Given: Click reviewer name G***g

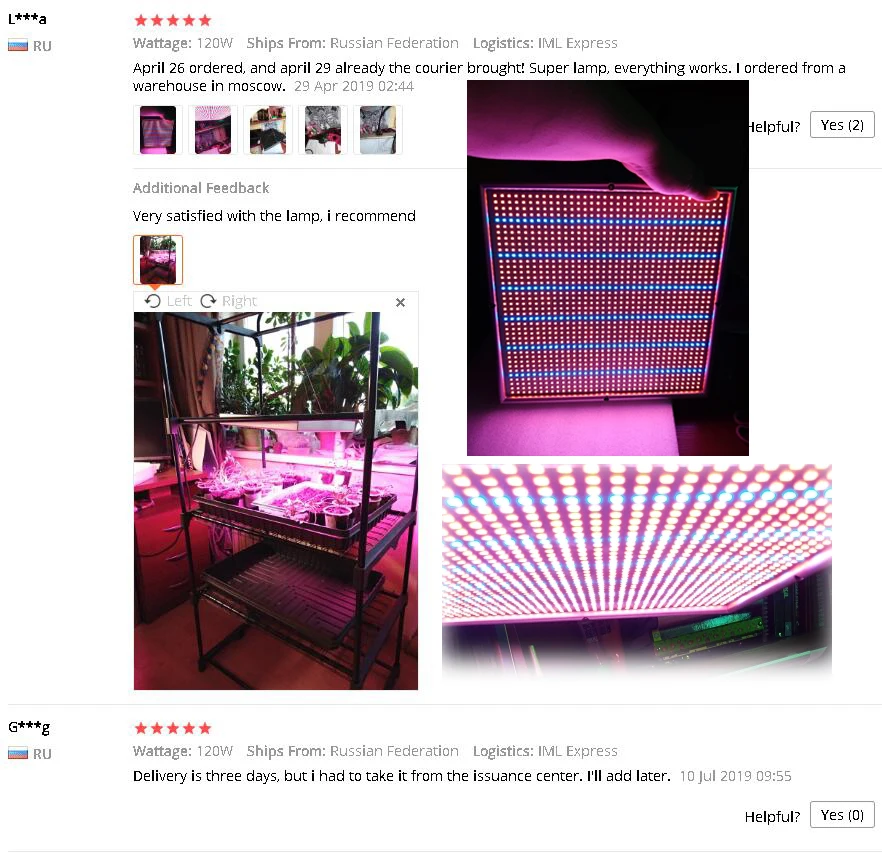Looking at the screenshot, I should 29,728.
